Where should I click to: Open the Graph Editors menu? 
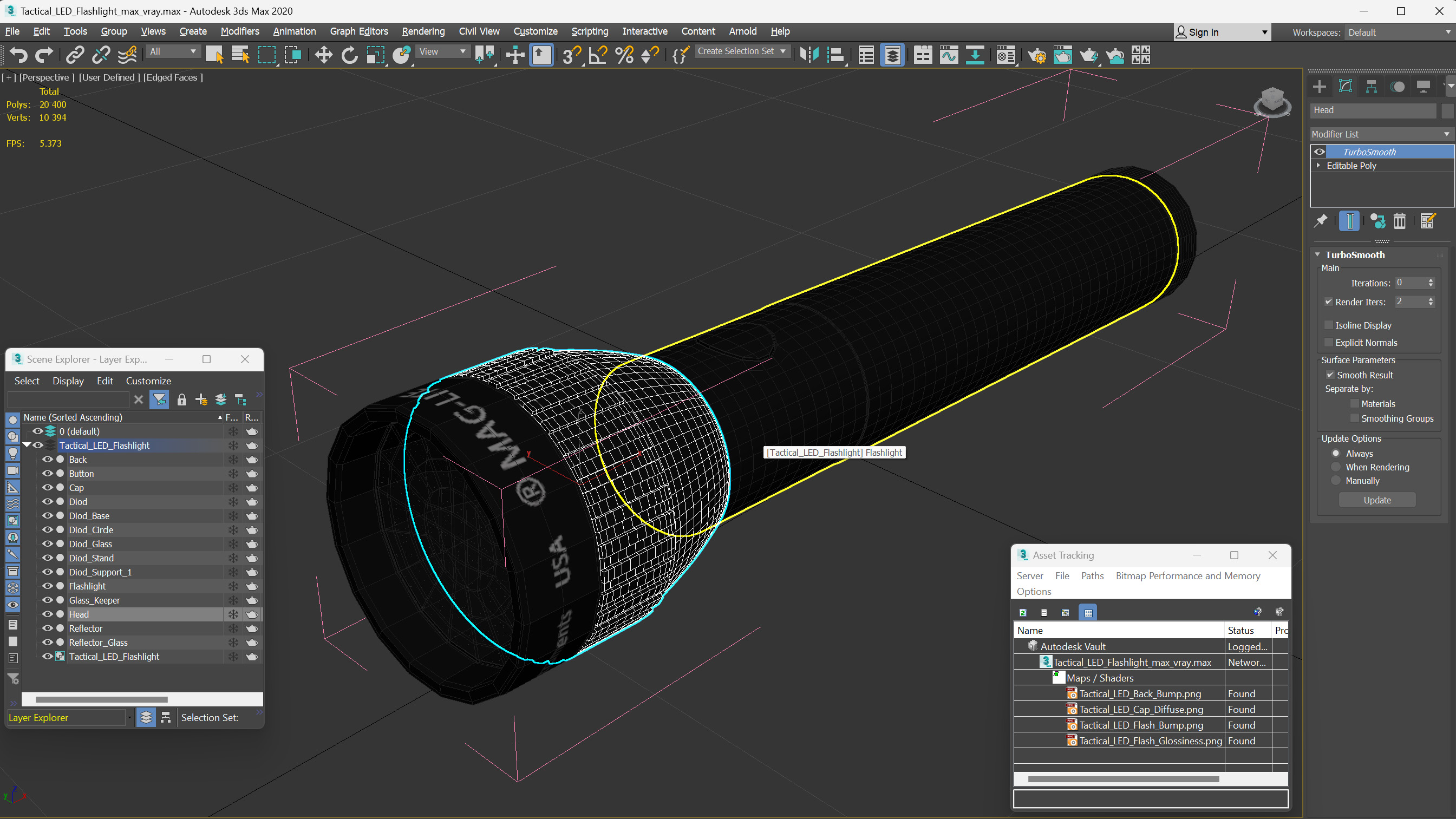click(x=359, y=31)
